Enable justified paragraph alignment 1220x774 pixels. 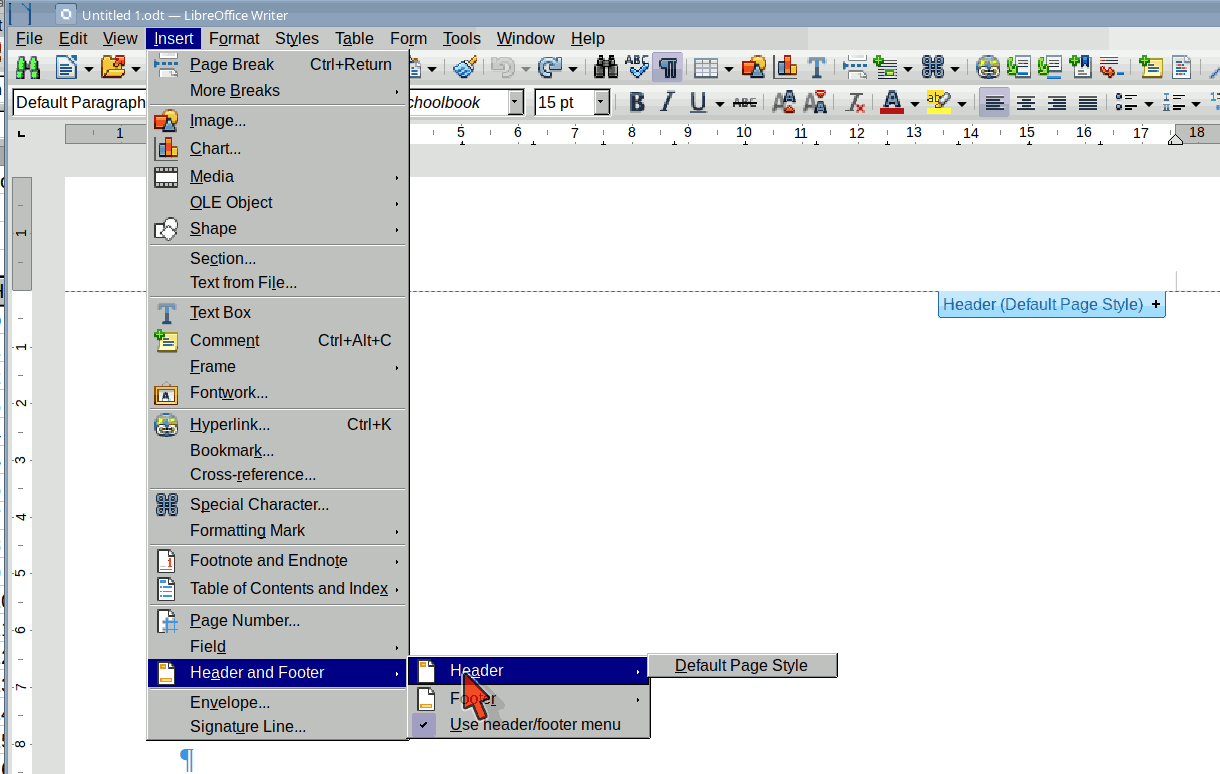point(1088,103)
